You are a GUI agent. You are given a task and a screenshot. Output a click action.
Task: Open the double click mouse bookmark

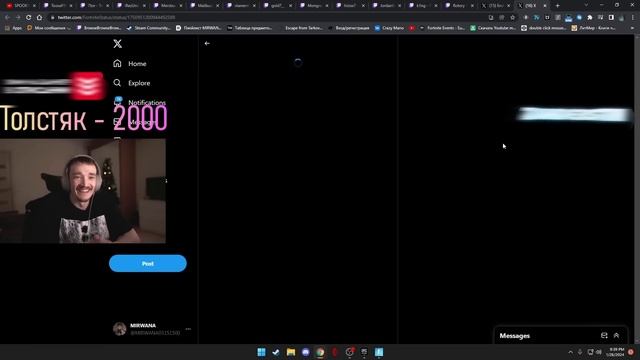click(544, 28)
